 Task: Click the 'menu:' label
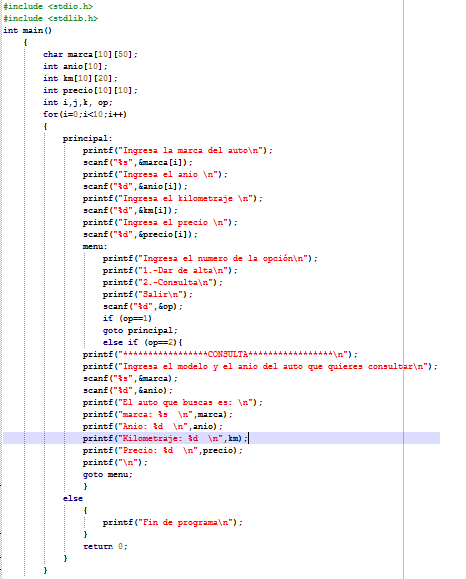pyautogui.click(x=95, y=246)
